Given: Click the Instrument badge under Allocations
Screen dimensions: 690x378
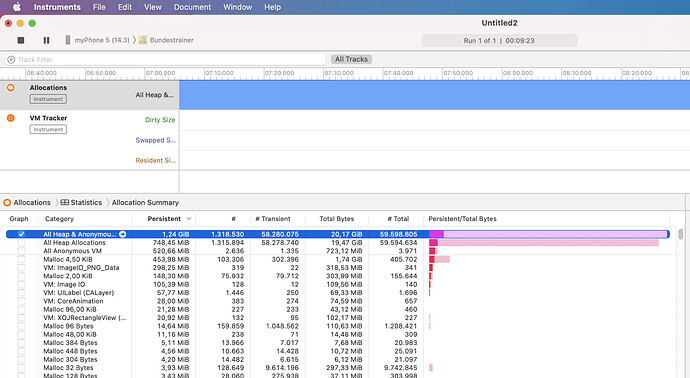Looking at the screenshot, I should click(x=48, y=99).
